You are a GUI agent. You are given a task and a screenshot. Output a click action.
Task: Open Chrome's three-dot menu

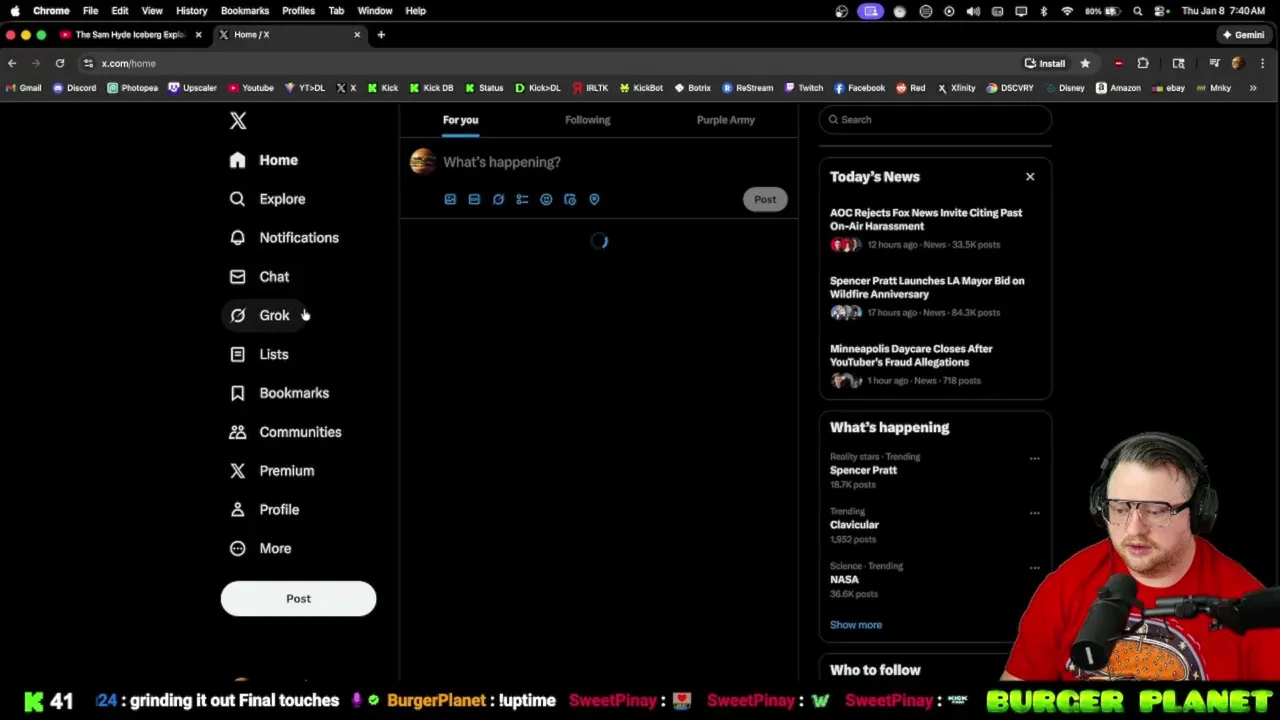coord(1263,63)
